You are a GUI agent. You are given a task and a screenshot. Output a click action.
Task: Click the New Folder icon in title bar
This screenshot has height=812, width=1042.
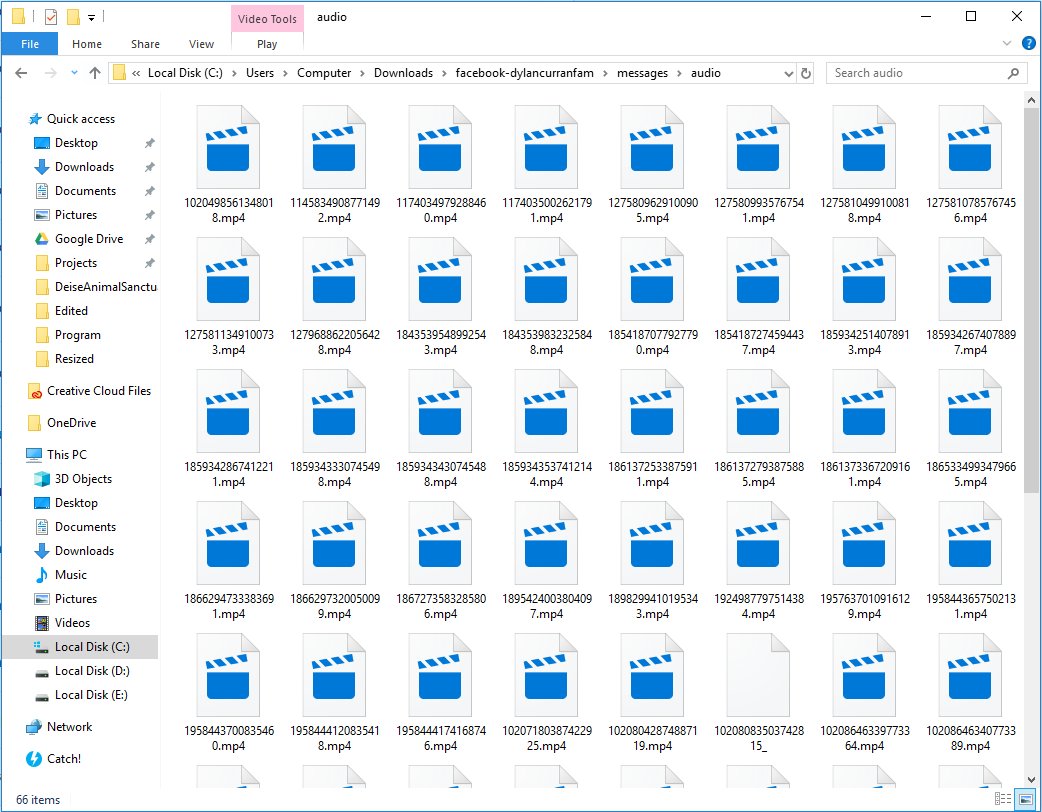[73, 17]
